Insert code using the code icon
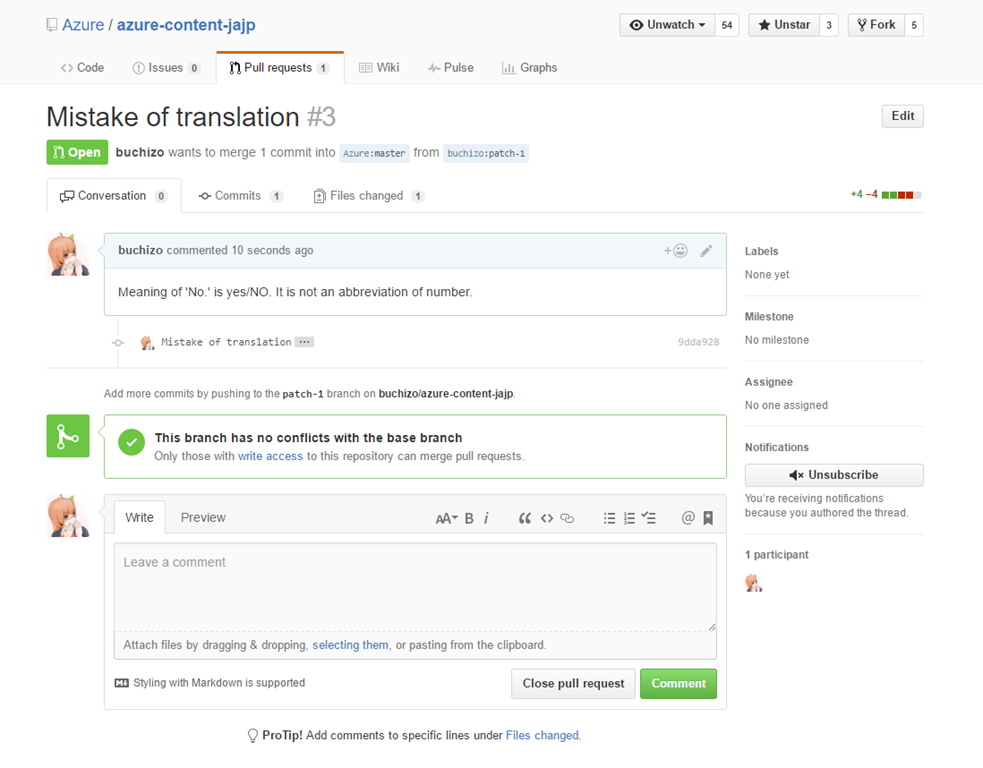The width and height of the screenshot is (983, 768). tap(547, 518)
